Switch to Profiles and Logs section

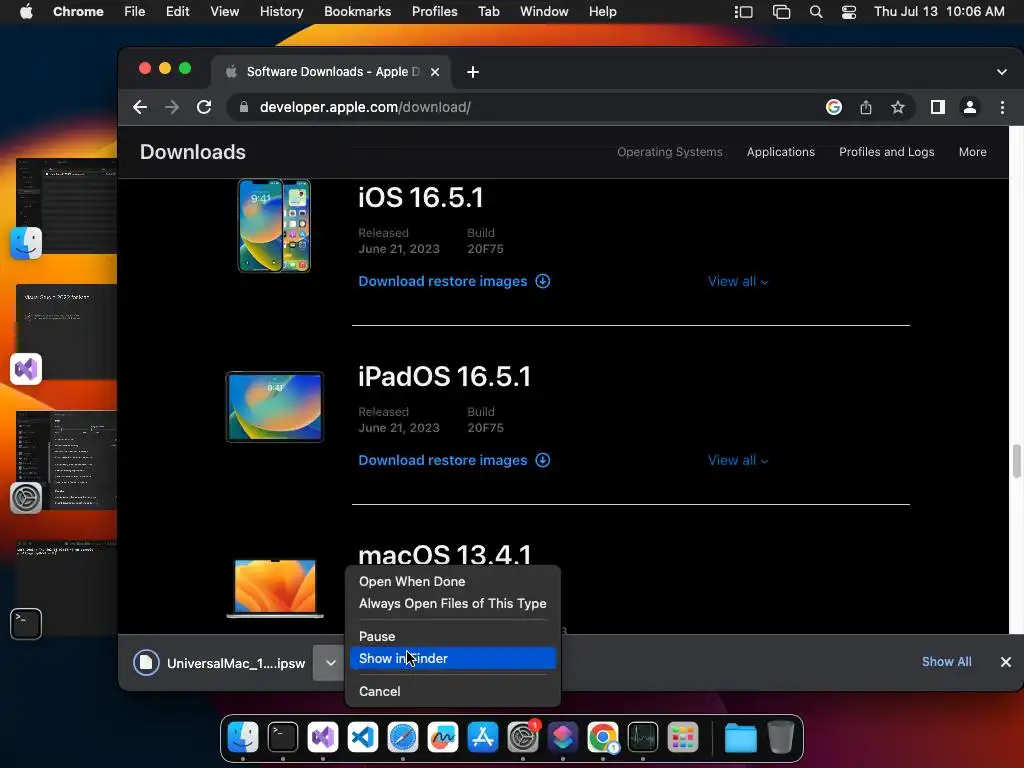click(886, 152)
